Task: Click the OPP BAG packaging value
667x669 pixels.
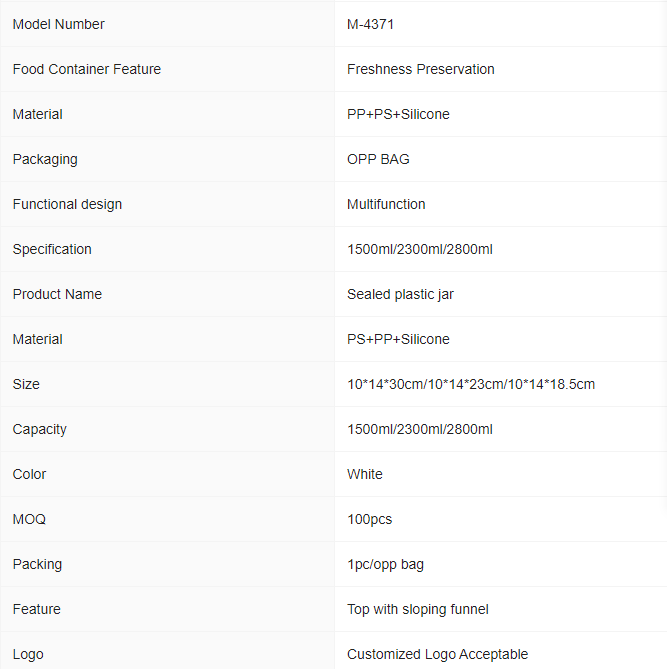Action: coord(378,159)
